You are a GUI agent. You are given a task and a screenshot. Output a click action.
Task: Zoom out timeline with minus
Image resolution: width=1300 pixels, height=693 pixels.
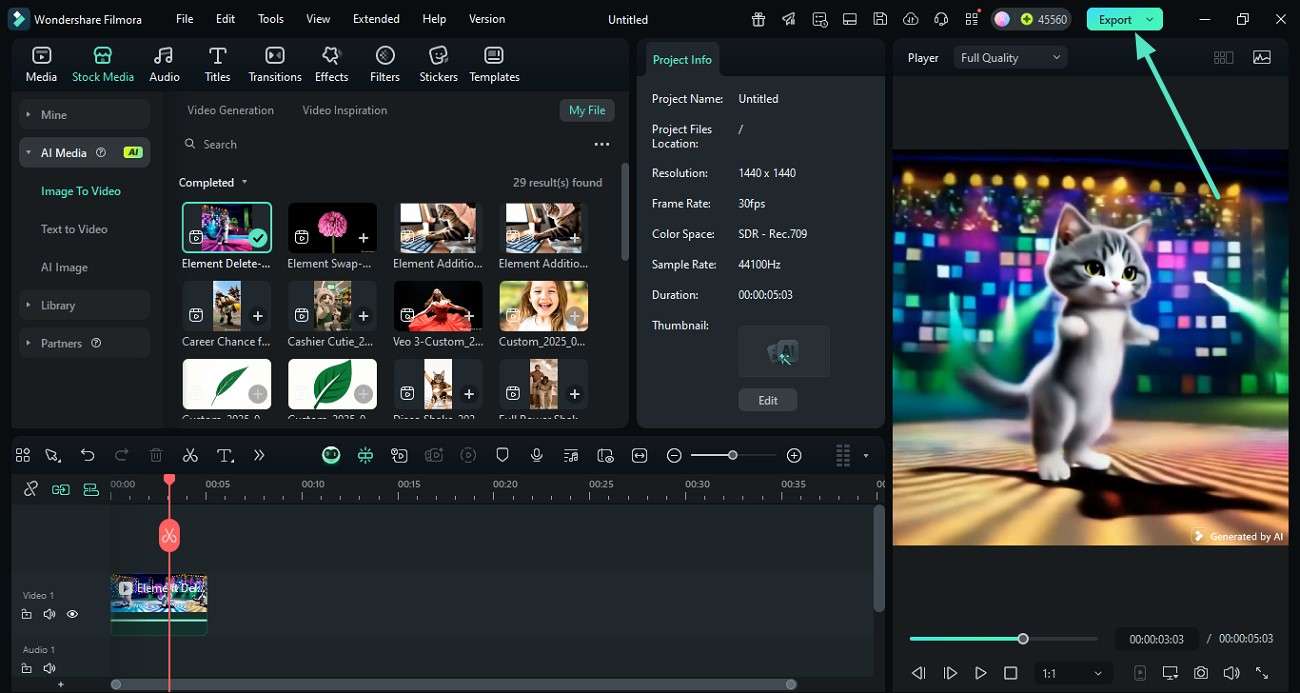(674, 455)
